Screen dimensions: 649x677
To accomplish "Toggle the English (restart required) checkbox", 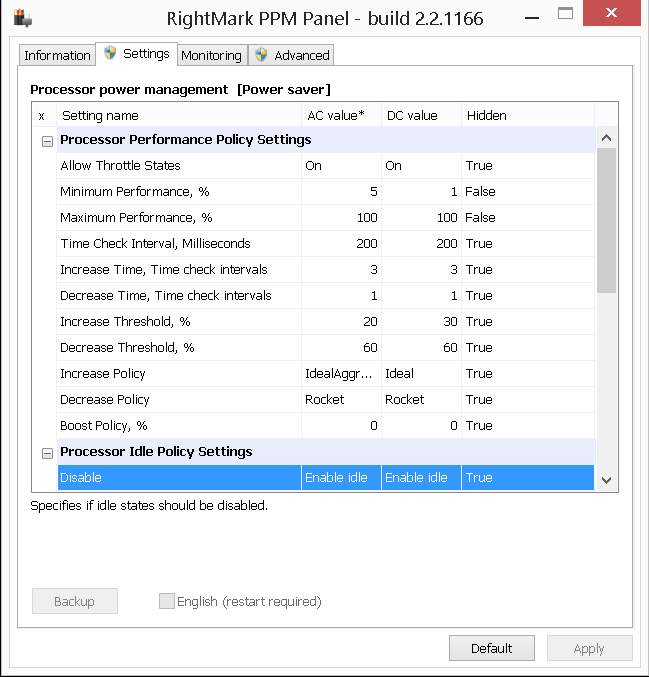I will point(167,601).
